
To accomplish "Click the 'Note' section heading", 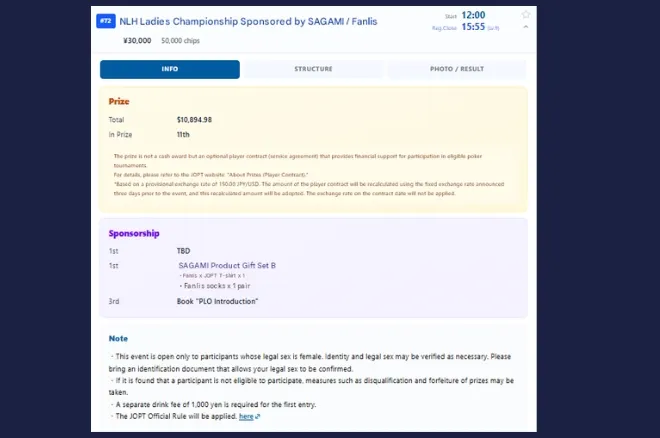I will (118, 339).
